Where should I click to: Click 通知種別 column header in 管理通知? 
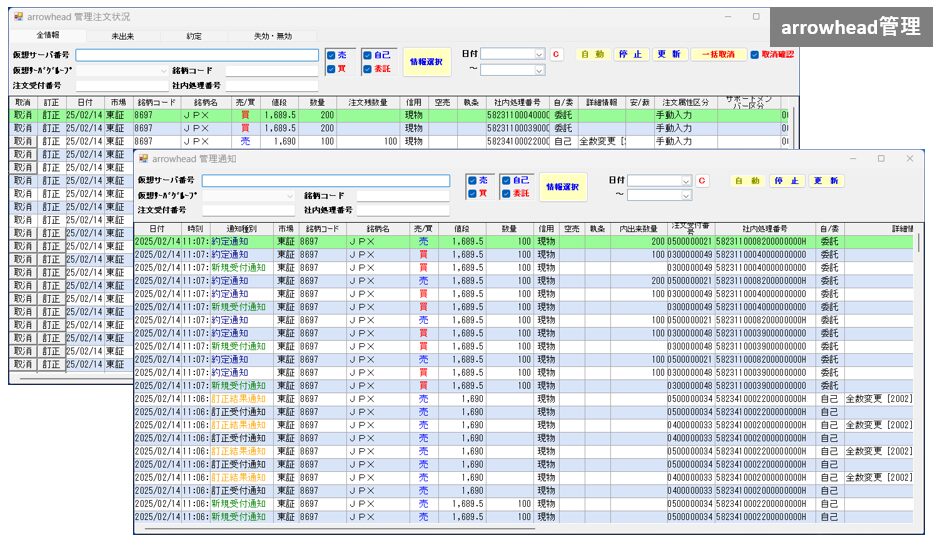[241, 229]
